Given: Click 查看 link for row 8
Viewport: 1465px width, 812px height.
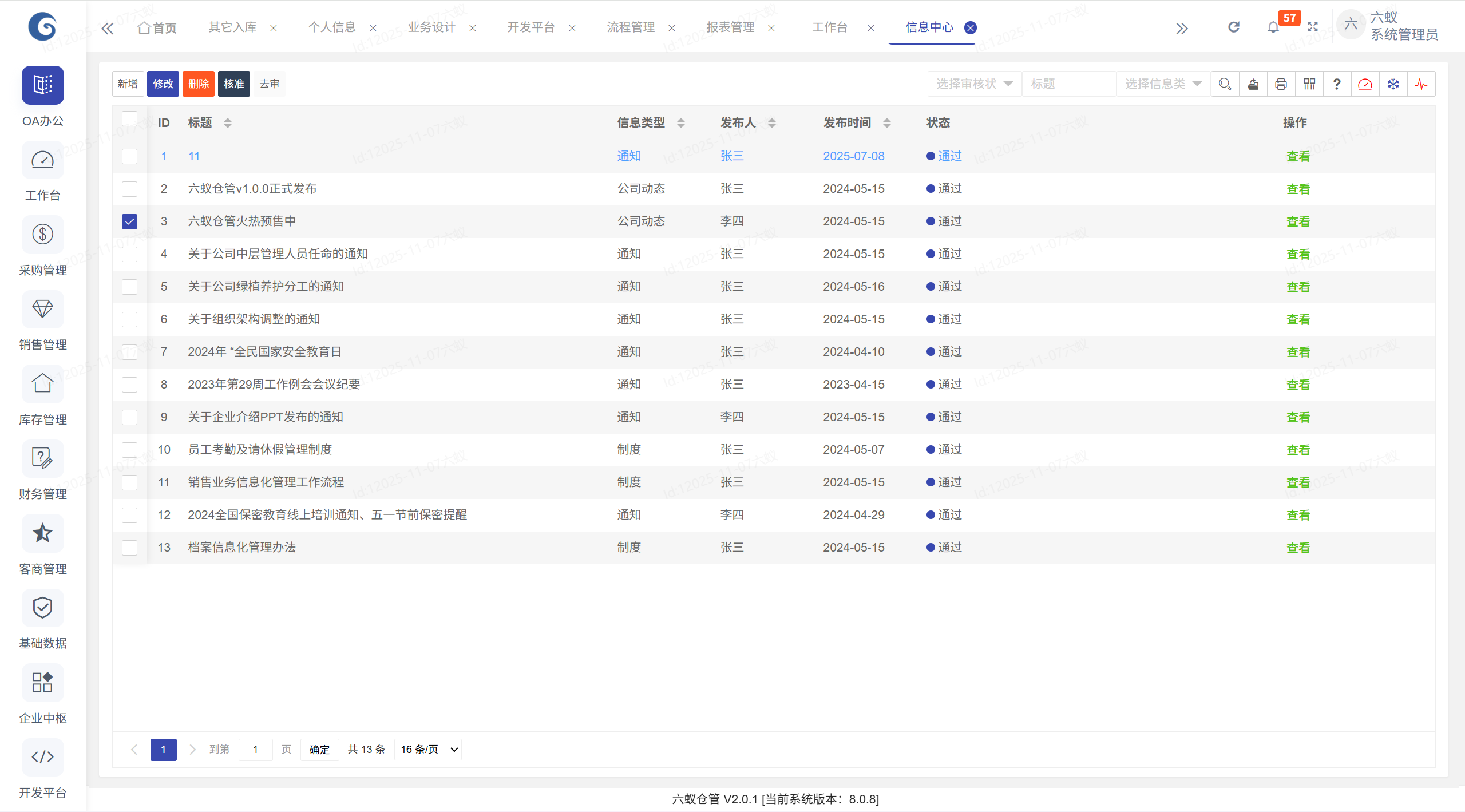Looking at the screenshot, I should (1298, 385).
